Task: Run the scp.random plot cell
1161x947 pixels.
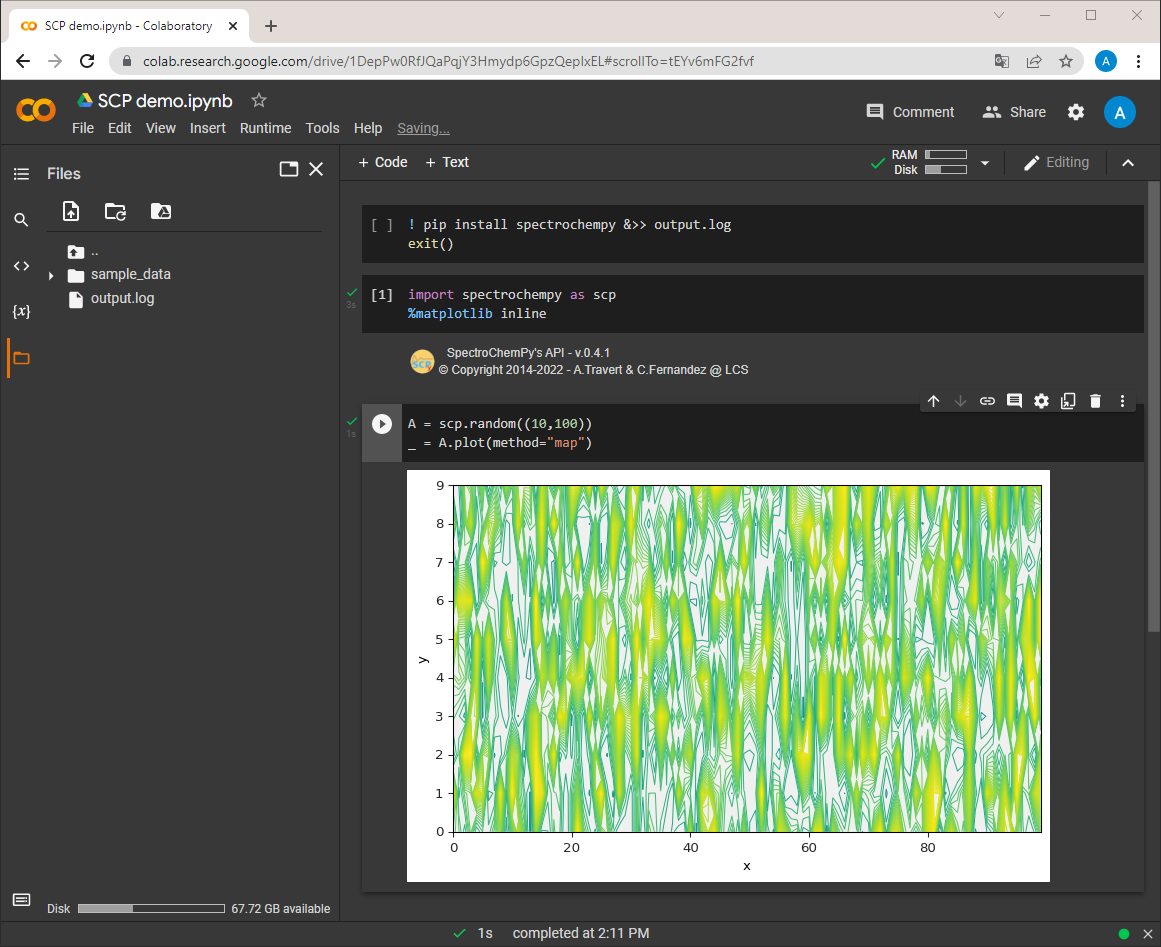Action: pos(382,424)
